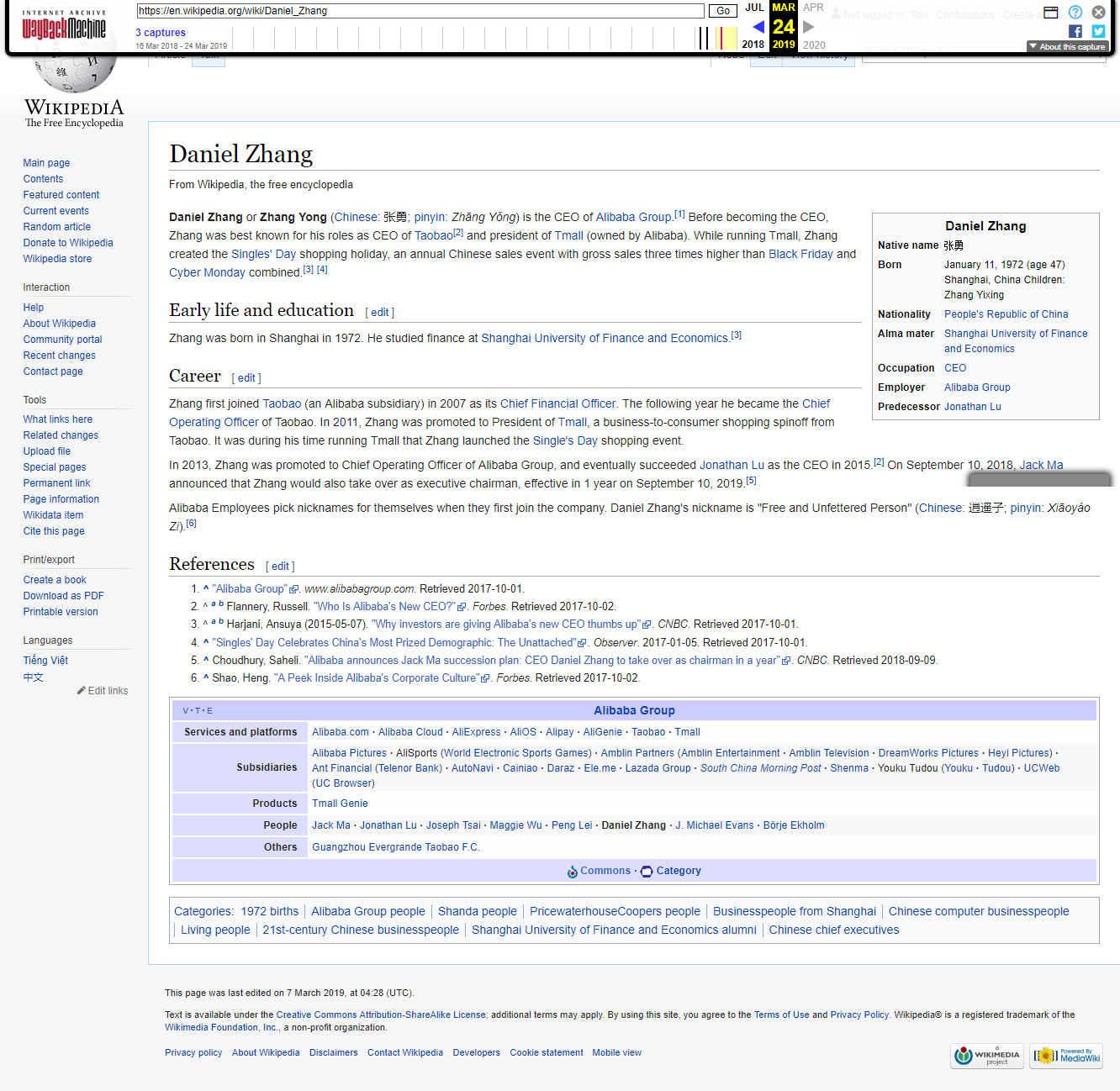The image size is (1120, 1091).
Task: Edit the Early life and education section
Action: click(380, 313)
